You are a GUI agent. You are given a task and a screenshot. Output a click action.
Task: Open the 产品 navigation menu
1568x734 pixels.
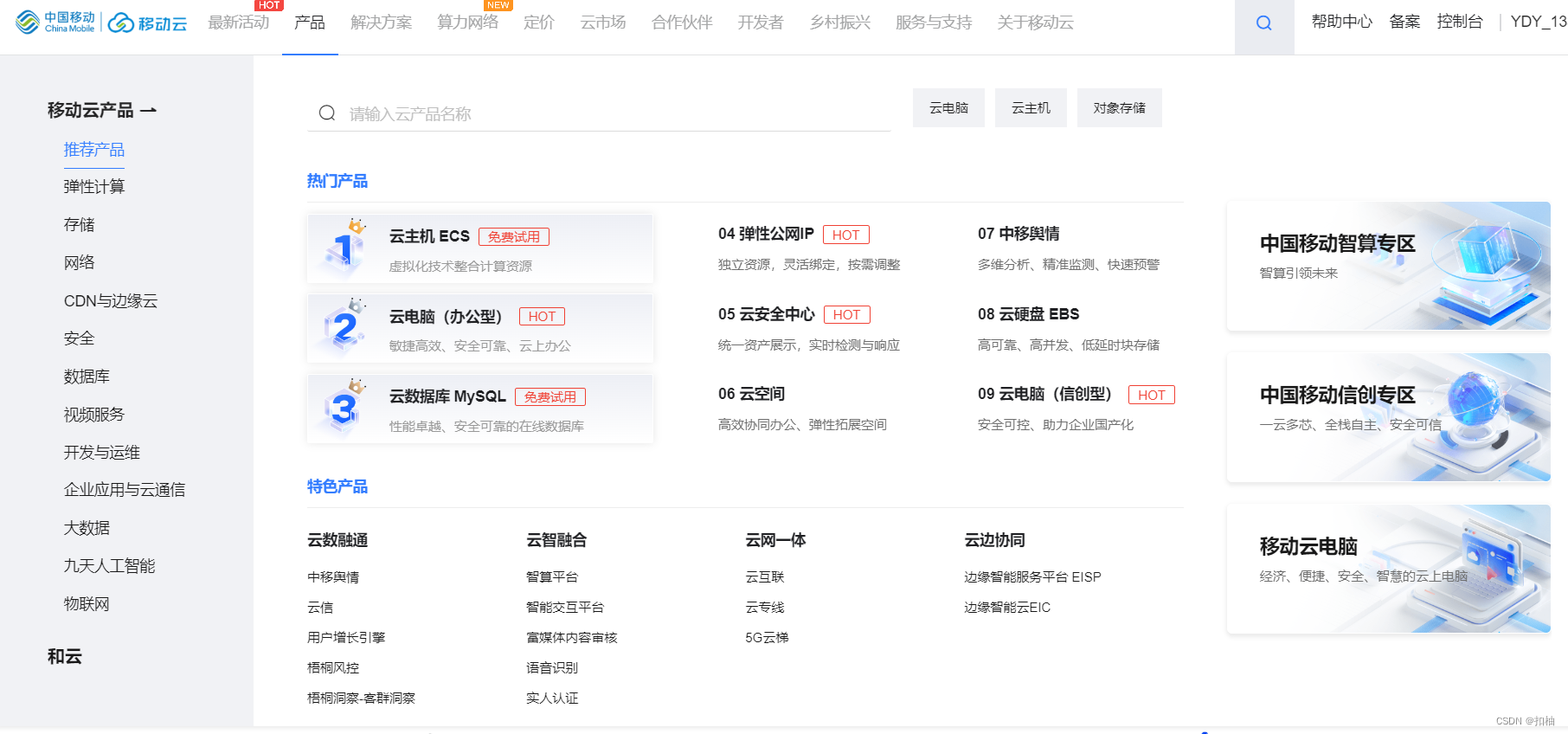310,23
